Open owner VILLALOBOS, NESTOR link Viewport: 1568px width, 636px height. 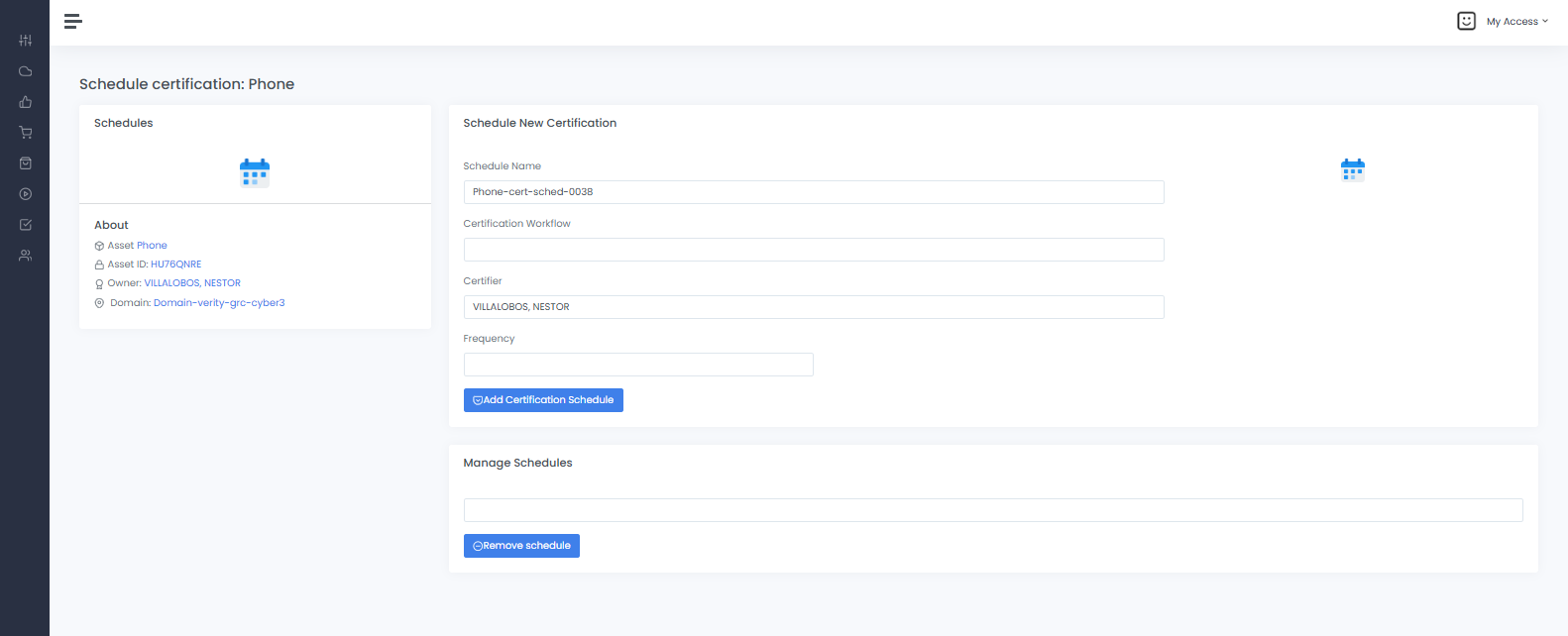point(192,283)
